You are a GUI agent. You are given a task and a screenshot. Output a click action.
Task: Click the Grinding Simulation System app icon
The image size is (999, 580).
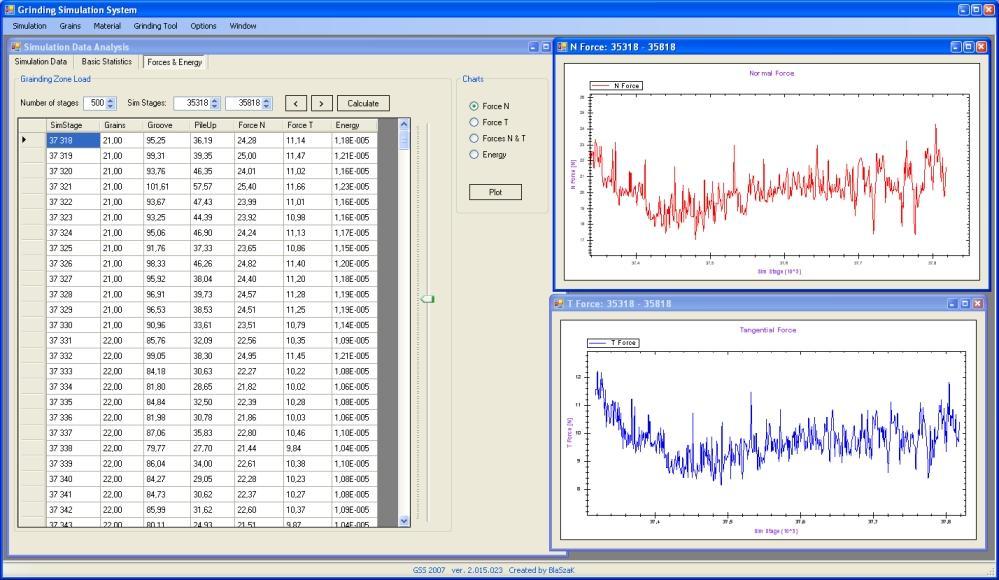point(9,10)
